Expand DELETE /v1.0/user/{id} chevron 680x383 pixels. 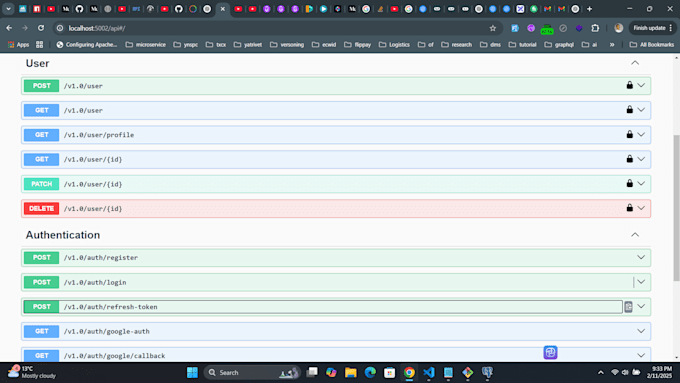tap(641, 208)
